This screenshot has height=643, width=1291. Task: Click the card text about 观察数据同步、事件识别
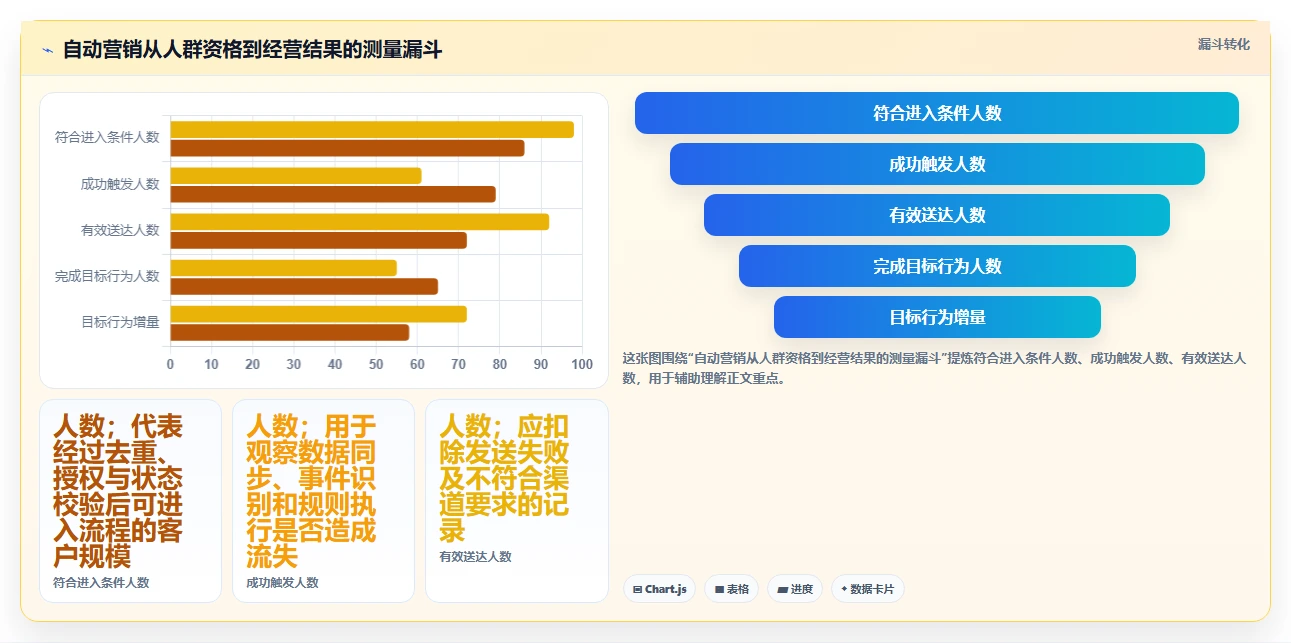[312, 491]
